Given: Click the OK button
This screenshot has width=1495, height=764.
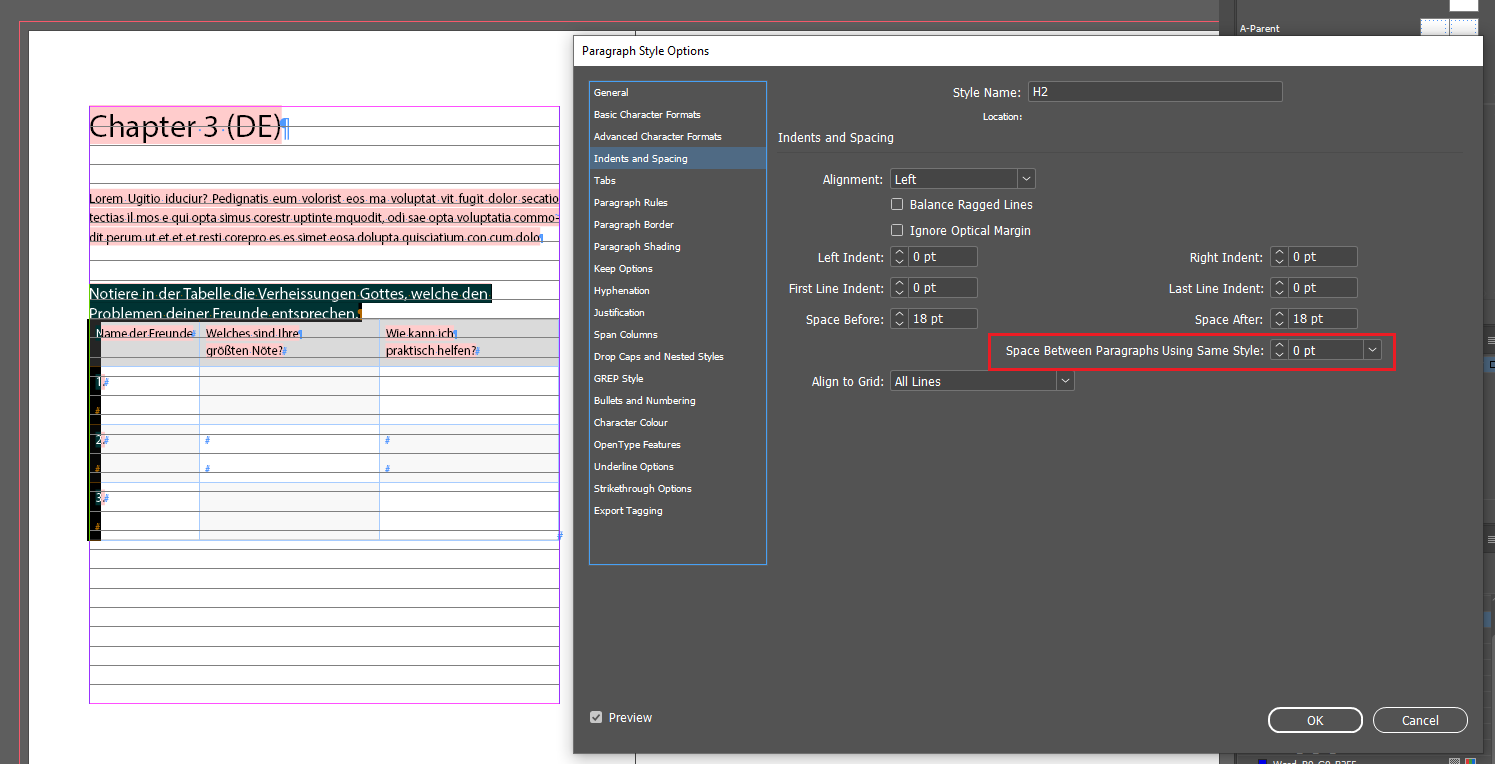Looking at the screenshot, I should click(x=1314, y=720).
